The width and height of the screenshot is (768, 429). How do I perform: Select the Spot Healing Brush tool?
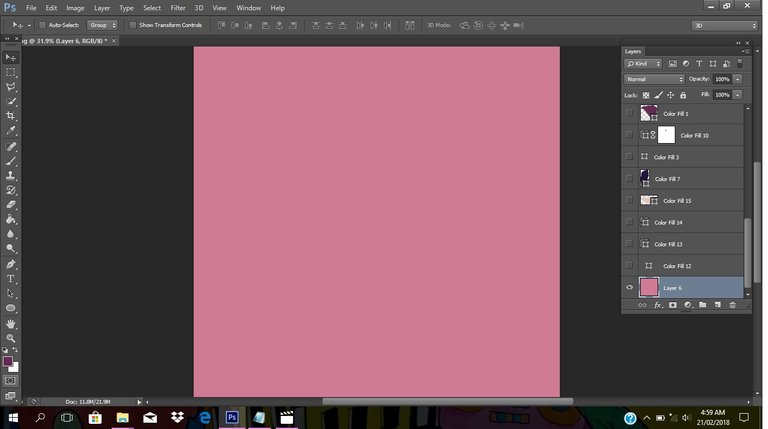pos(10,146)
